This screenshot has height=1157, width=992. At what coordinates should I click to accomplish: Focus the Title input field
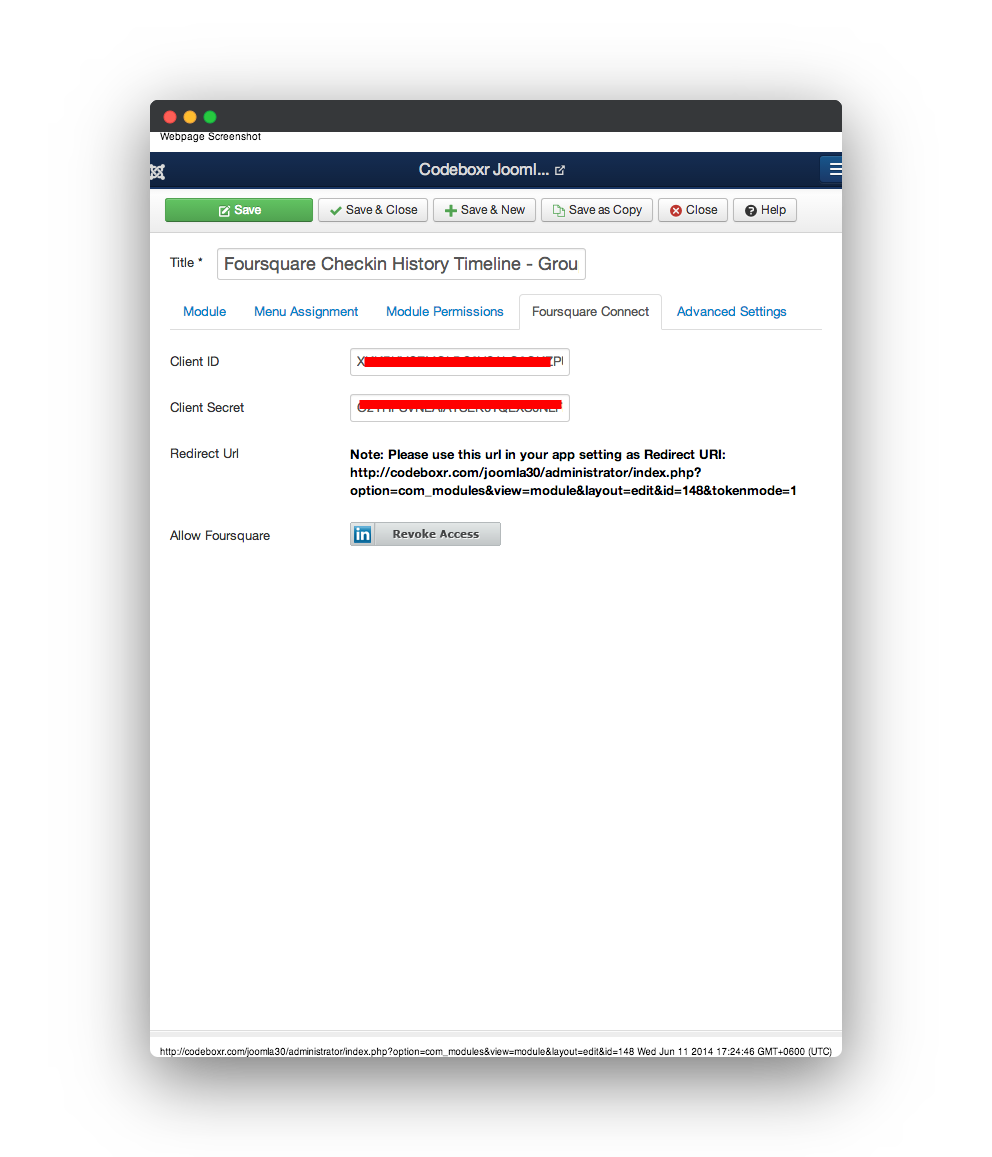402,264
